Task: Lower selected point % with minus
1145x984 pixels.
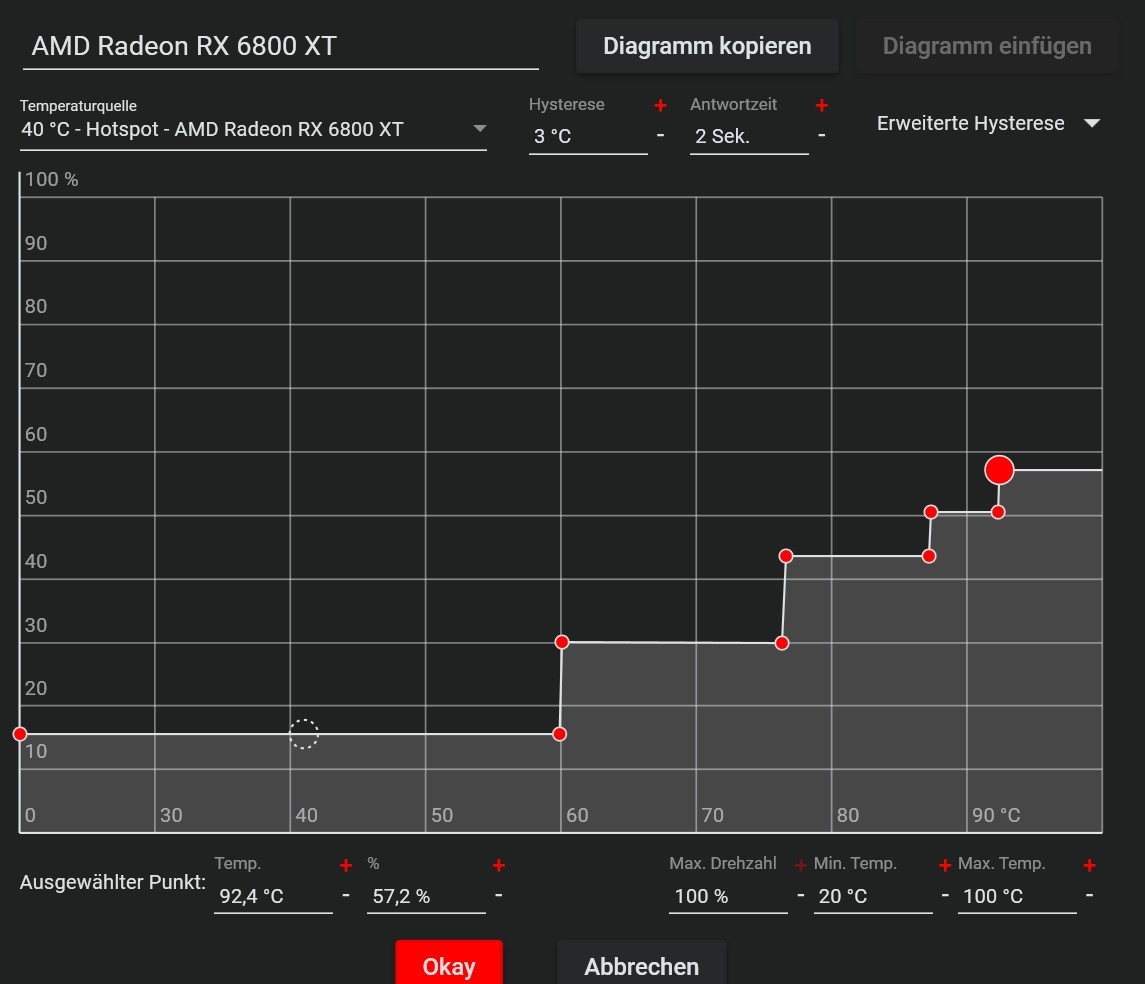Action: pyautogui.click(x=499, y=894)
